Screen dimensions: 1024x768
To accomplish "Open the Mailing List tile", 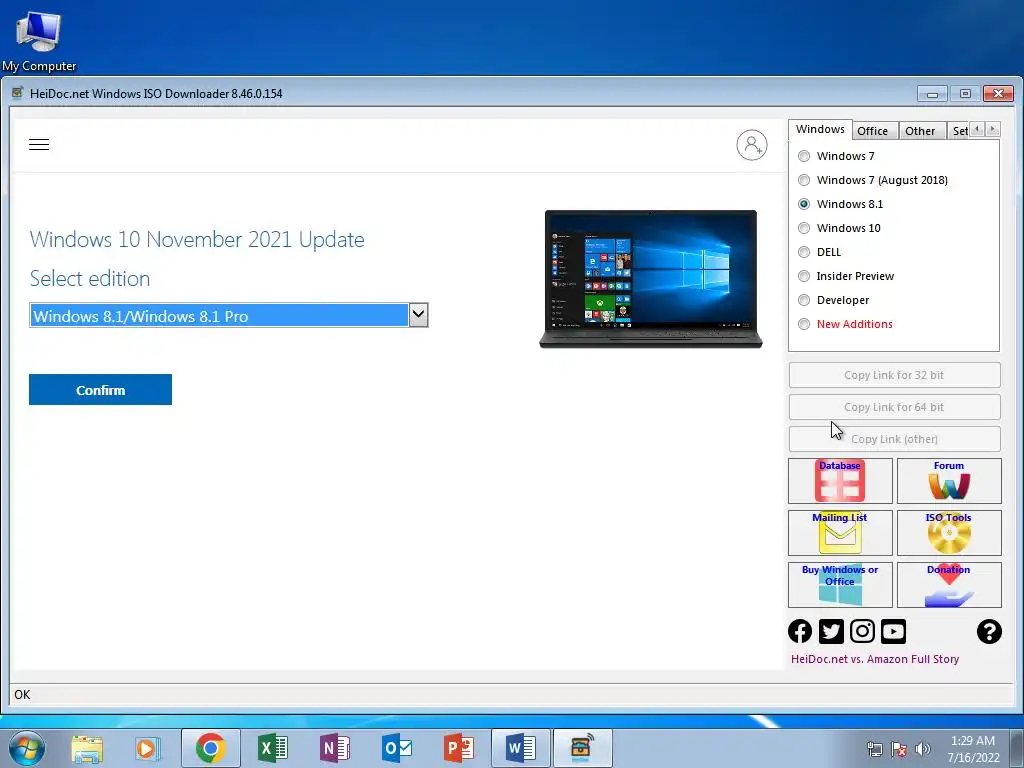I will [840, 533].
